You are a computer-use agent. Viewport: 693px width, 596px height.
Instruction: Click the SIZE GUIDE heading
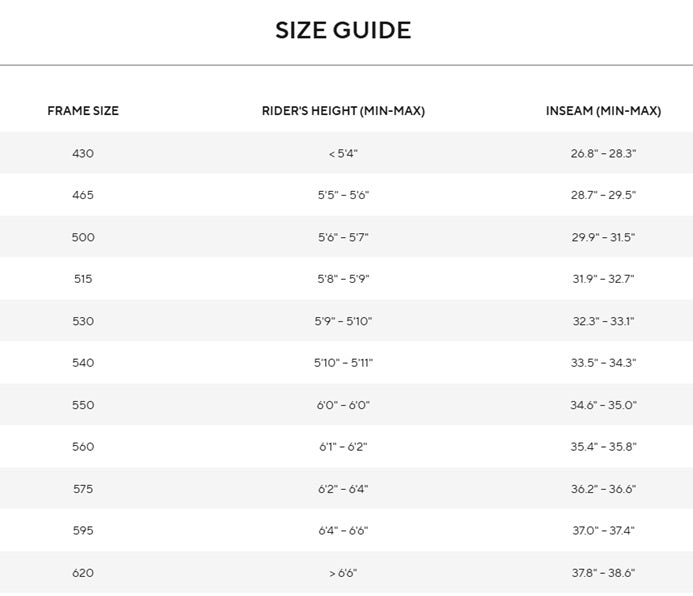pos(343,30)
